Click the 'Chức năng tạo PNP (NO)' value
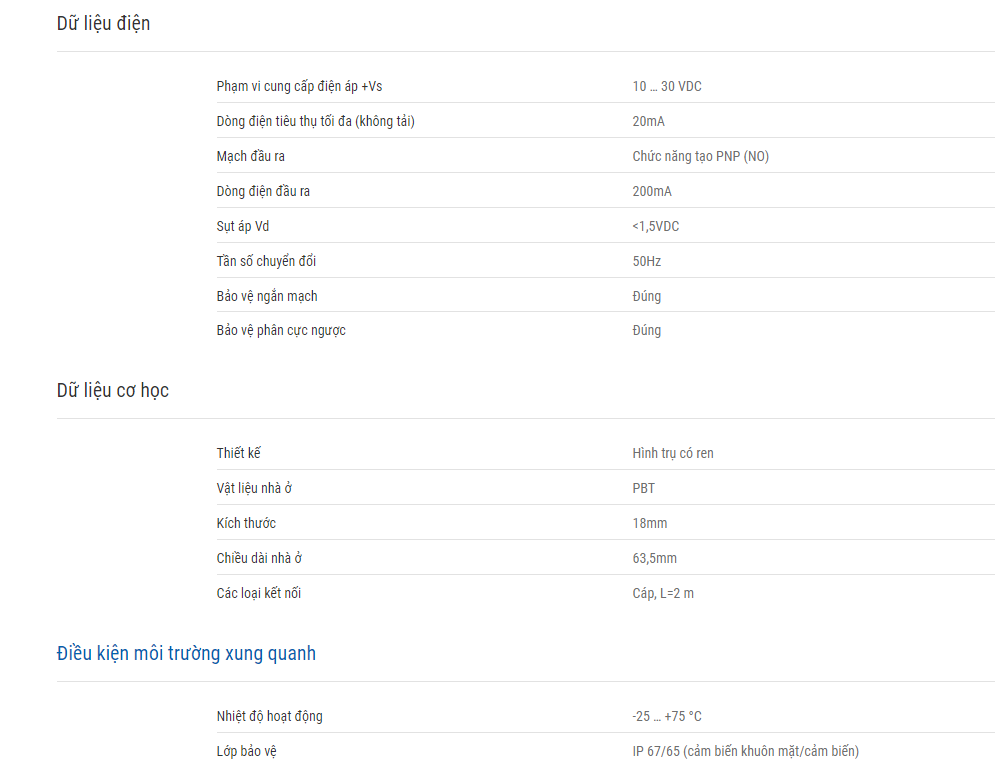The image size is (995, 779). tap(700, 156)
